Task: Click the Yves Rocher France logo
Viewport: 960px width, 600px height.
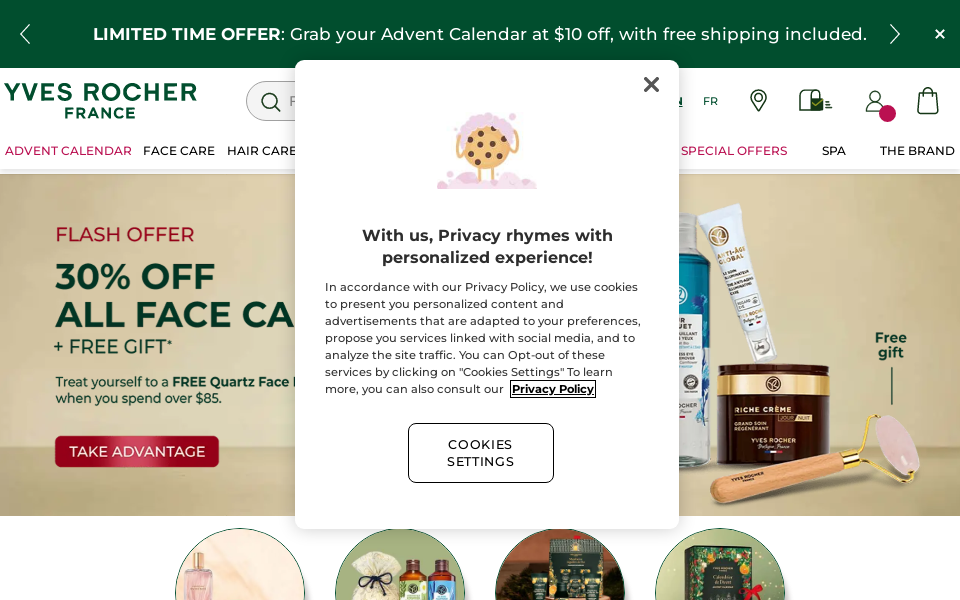Action: point(101,100)
